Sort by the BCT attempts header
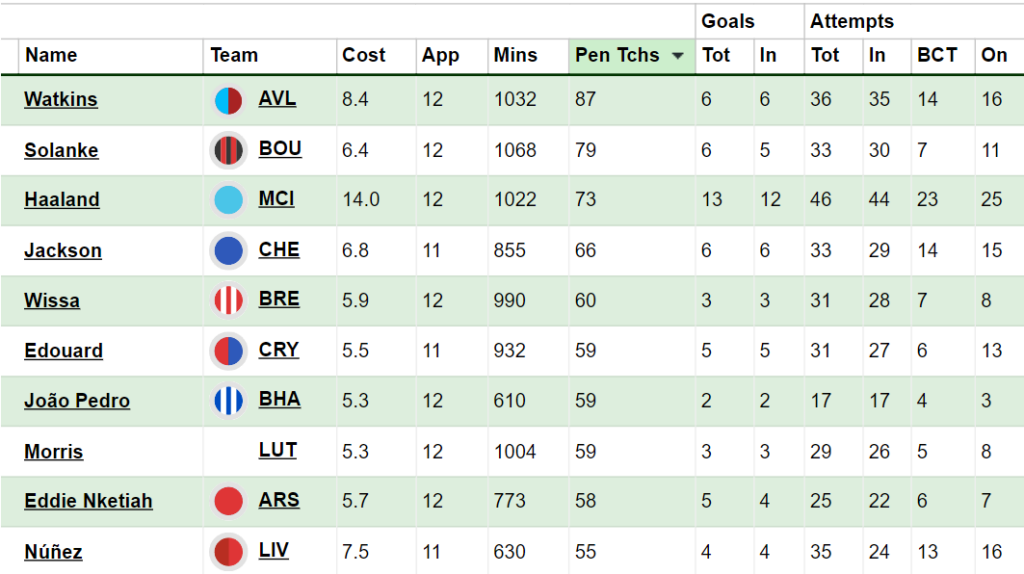1024x574 pixels. 936,56
